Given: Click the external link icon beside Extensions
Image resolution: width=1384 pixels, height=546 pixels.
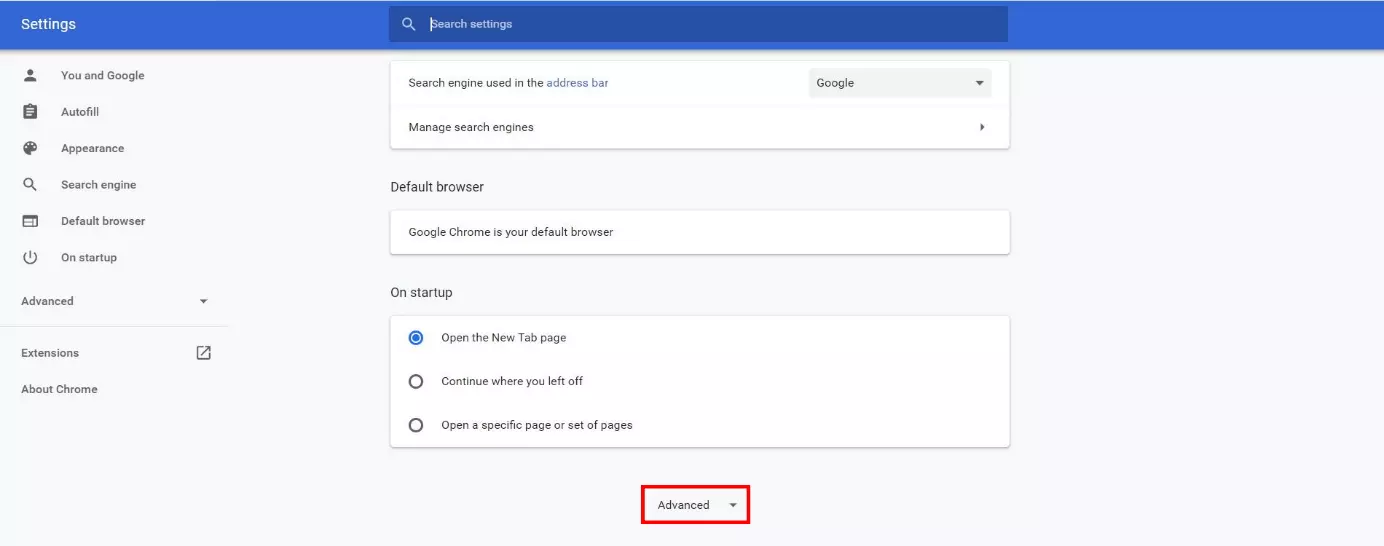Looking at the screenshot, I should coord(203,353).
